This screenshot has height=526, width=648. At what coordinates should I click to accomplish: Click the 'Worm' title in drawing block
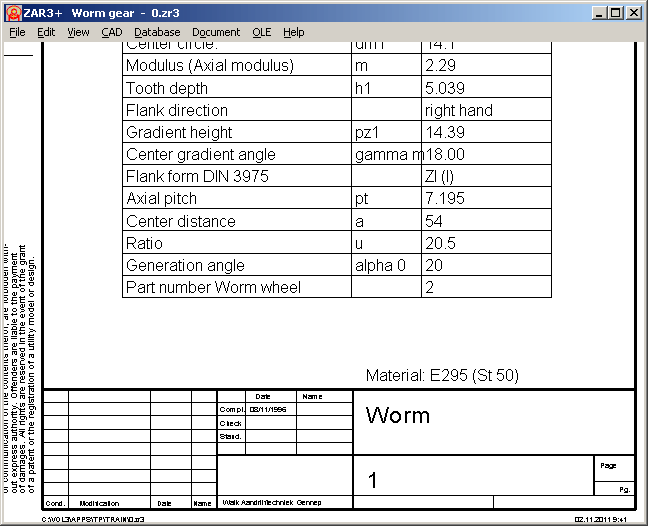click(x=398, y=416)
